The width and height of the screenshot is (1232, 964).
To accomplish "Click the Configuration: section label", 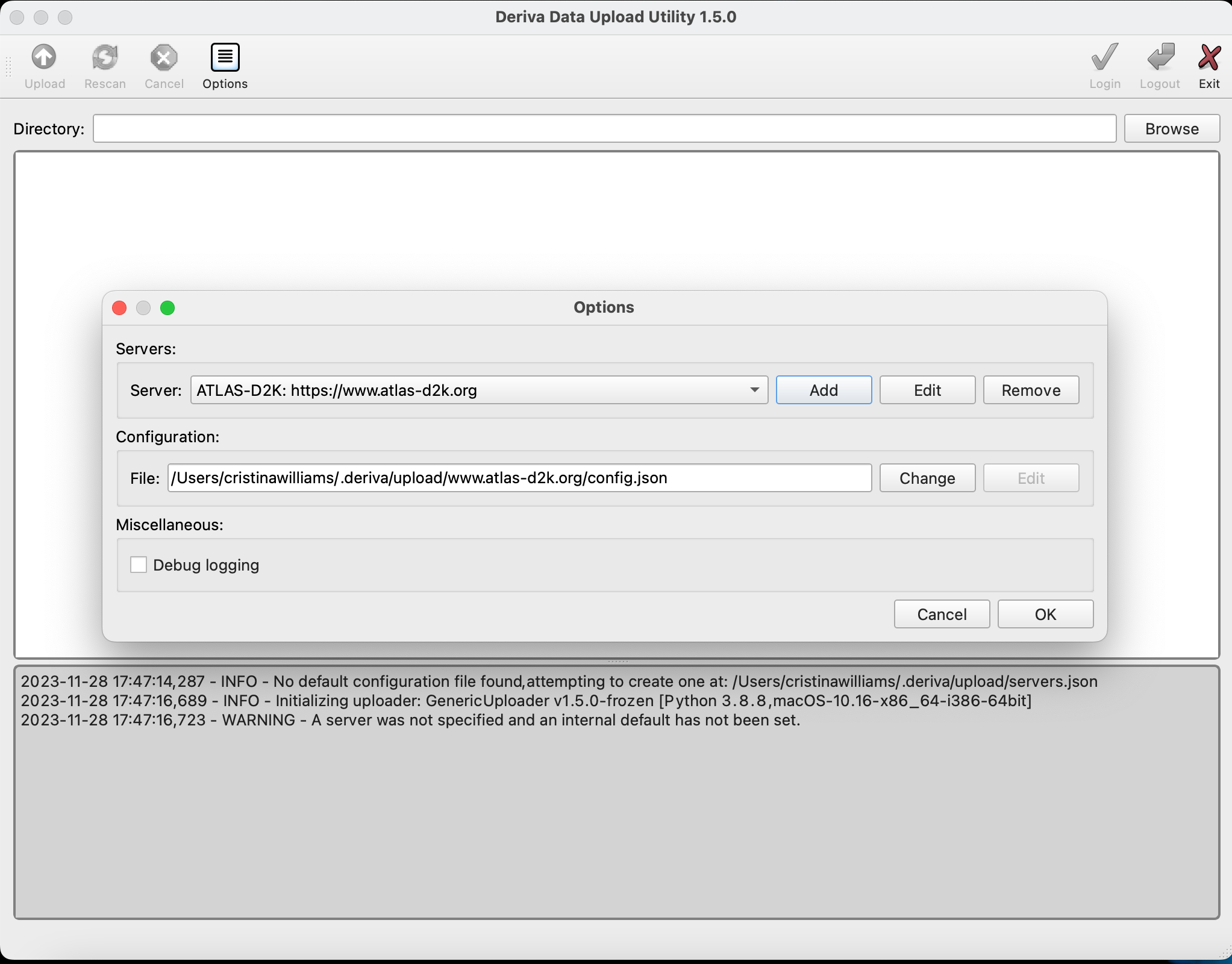I will 167,437.
